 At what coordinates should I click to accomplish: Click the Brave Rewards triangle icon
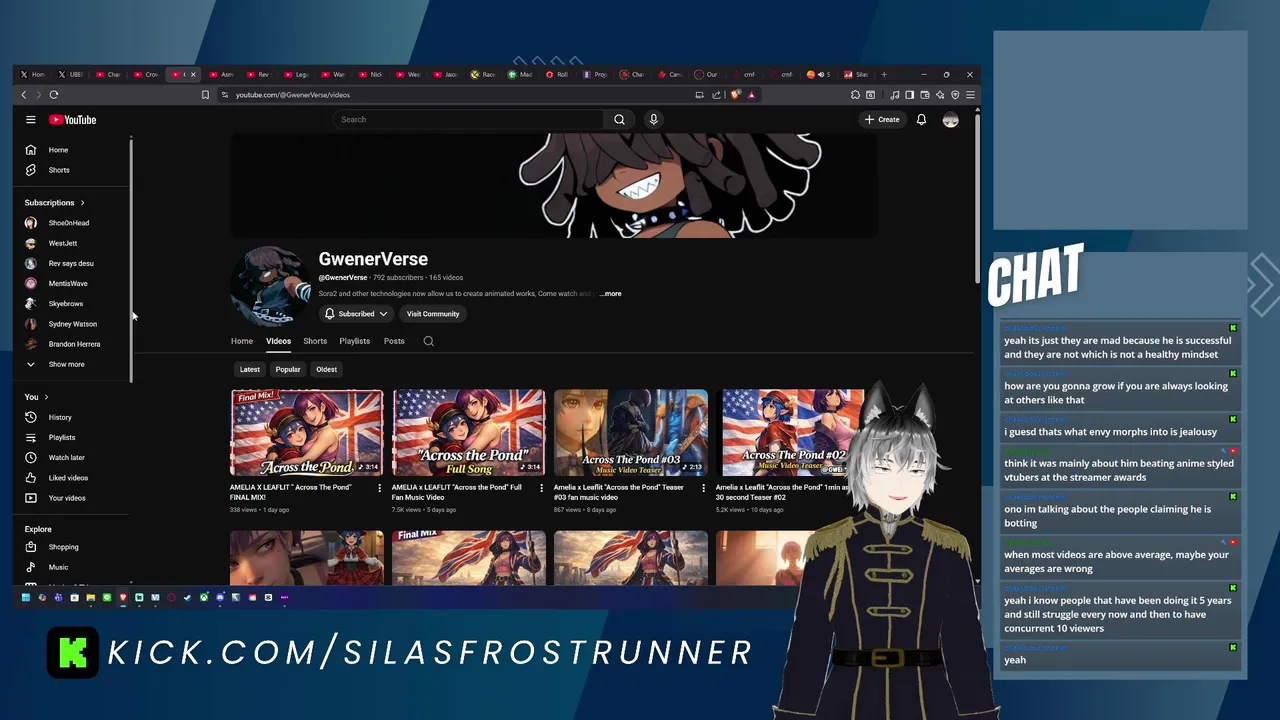pos(751,95)
